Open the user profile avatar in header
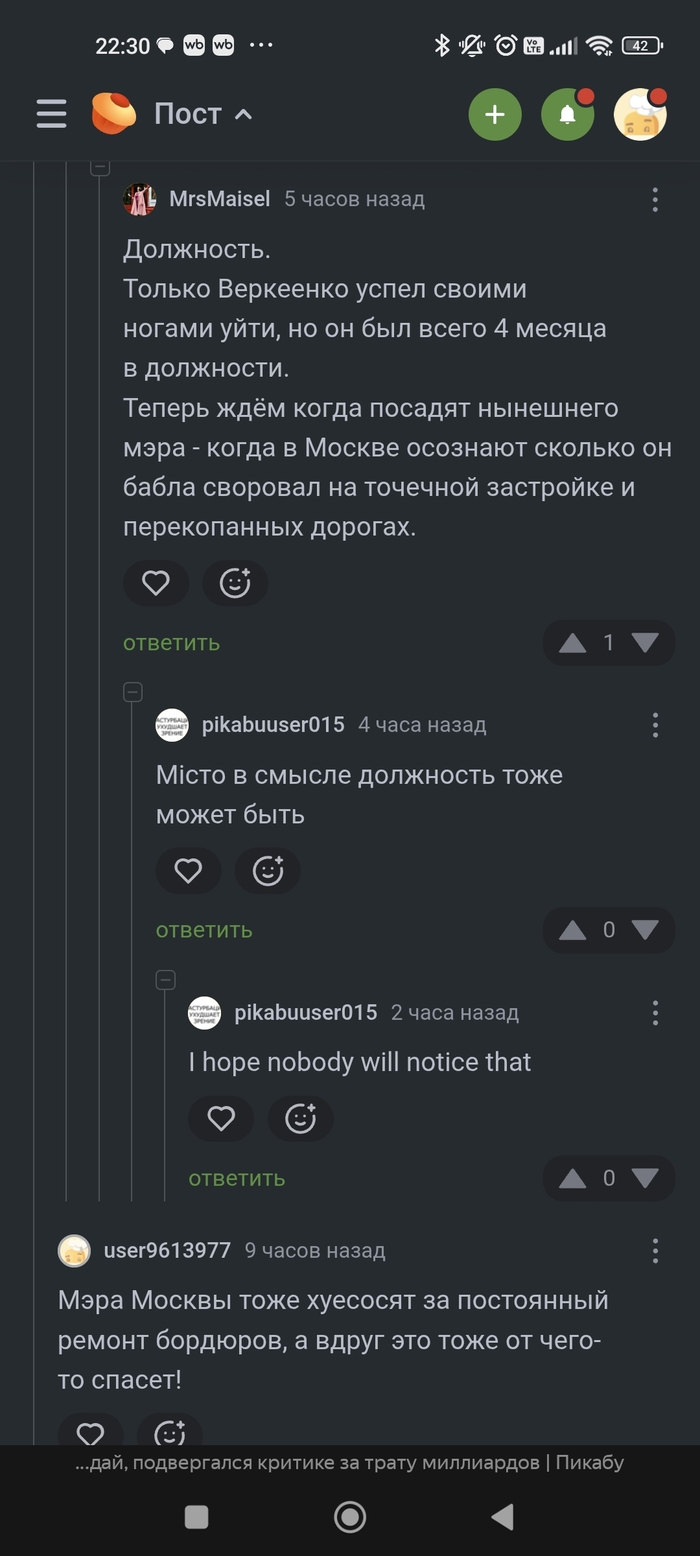700x1556 pixels. coord(640,114)
